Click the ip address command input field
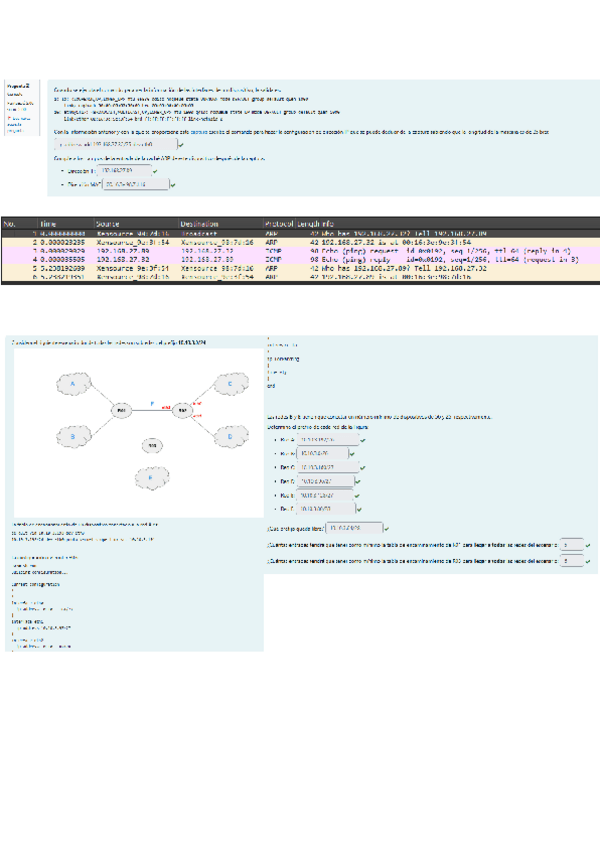 point(116,144)
